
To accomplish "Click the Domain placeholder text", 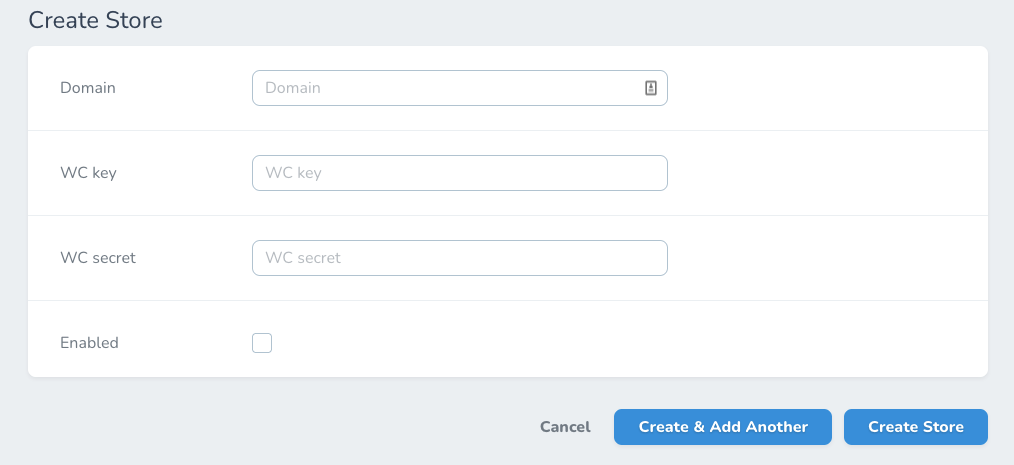I will click(x=293, y=88).
